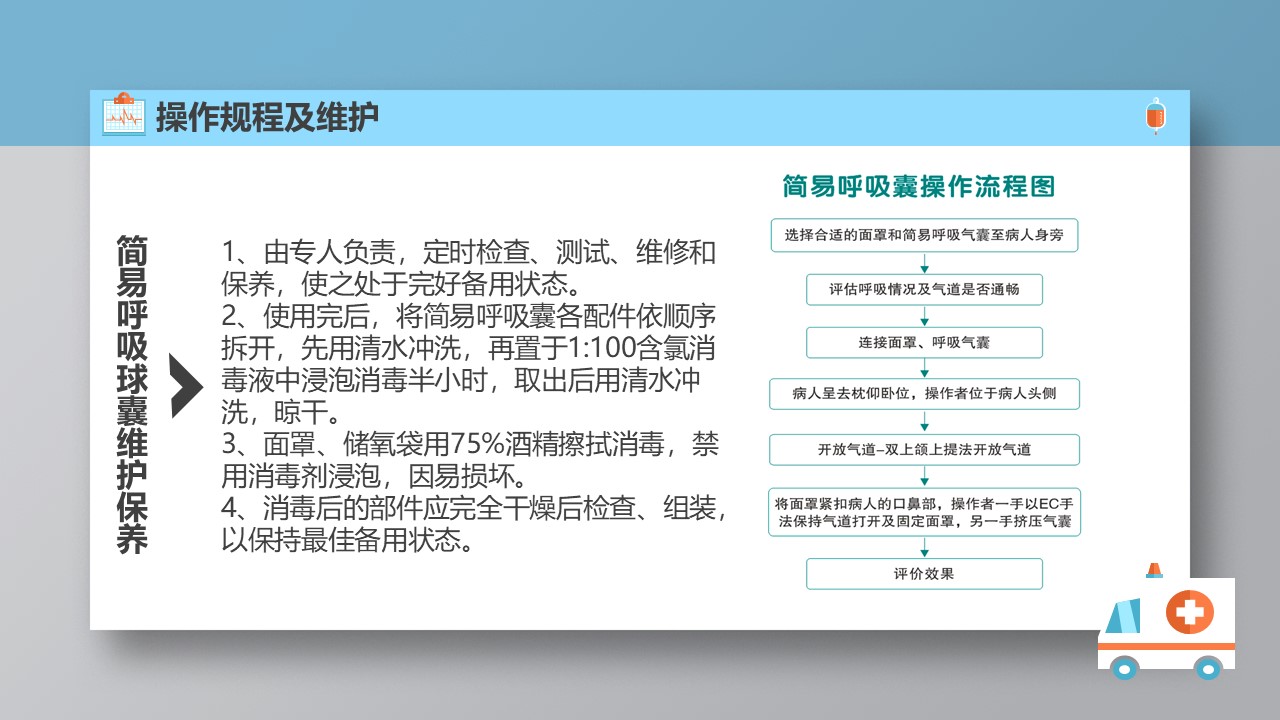Click the ambulance's red cross emblem
Viewport: 1280px width, 720px height.
(x=1188, y=610)
